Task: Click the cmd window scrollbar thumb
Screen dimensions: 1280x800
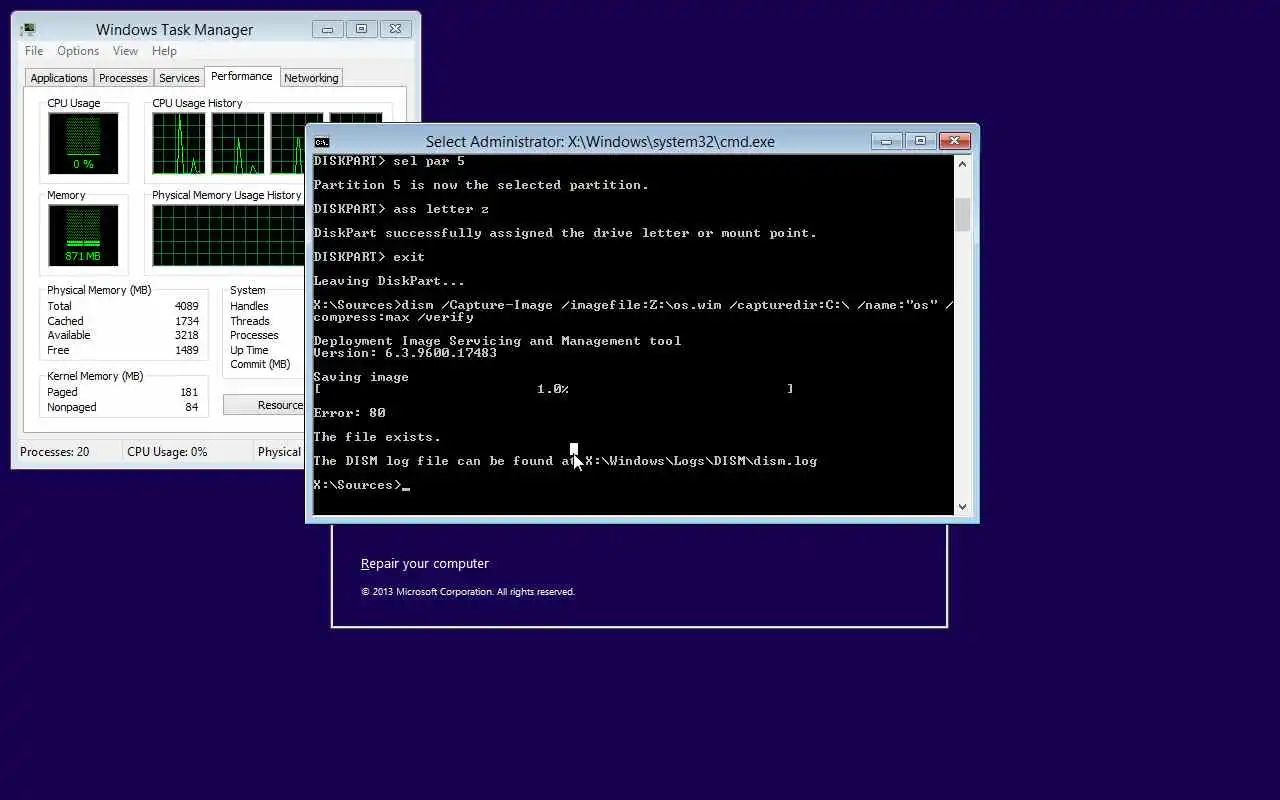Action: click(x=963, y=215)
